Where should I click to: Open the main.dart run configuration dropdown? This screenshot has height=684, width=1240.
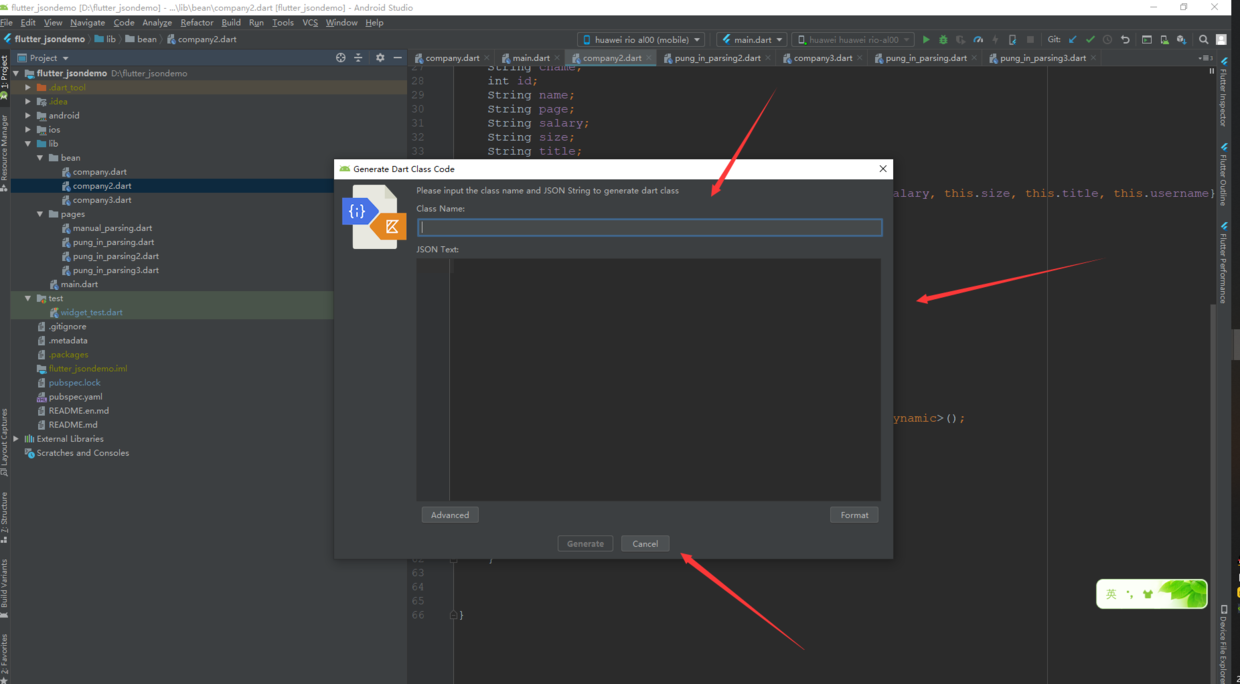pyautogui.click(x=751, y=40)
